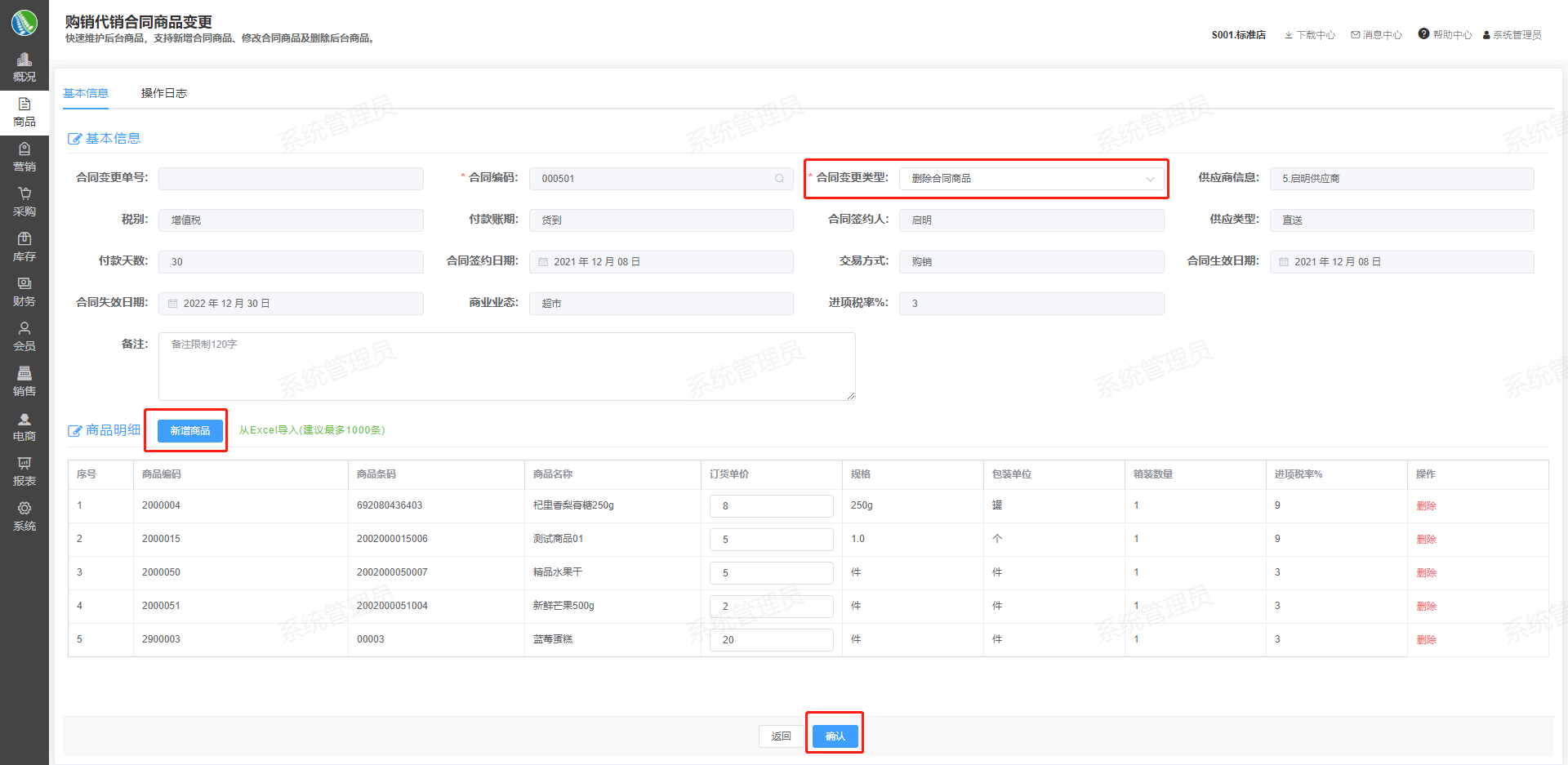
Task: Delete the row for 新鲜芒果500g
Action: pos(1426,607)
